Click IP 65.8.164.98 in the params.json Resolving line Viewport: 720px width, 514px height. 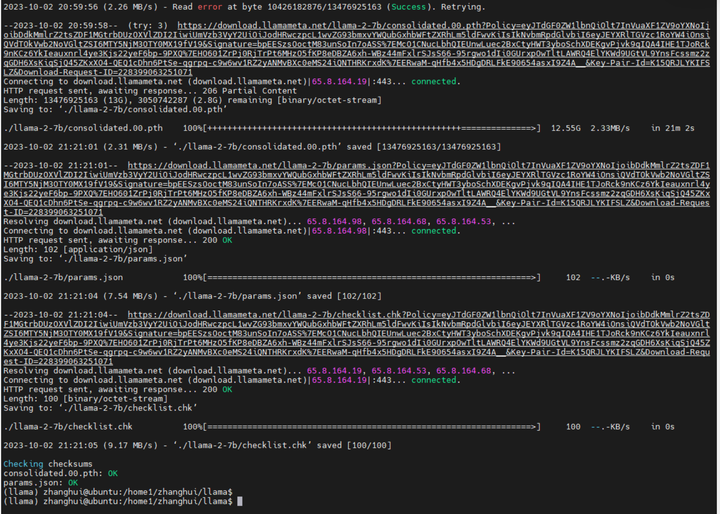pyautogui.click(x=334, y=221)
